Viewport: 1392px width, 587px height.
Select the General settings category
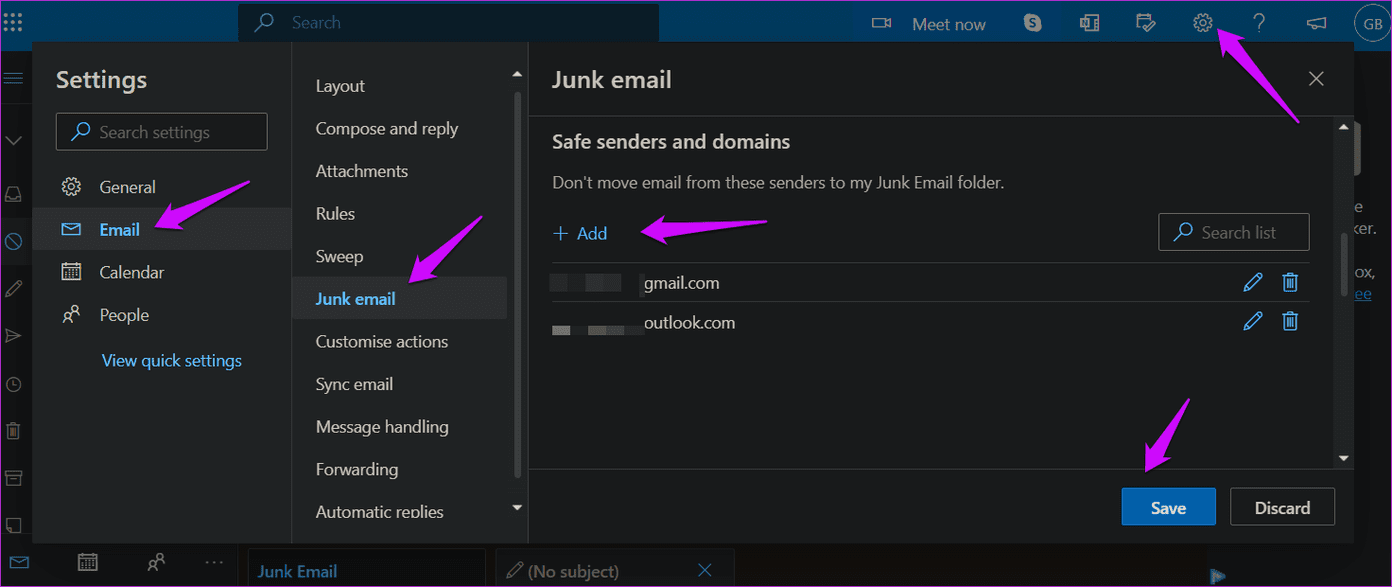pyautogui.click(x=162, y=187)
